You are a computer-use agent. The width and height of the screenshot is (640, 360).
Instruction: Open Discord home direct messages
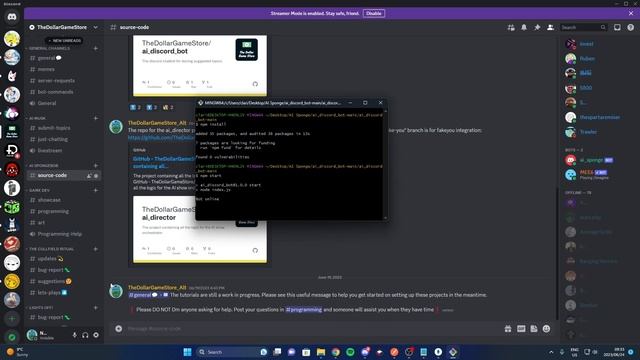click(x=12, y=17)
